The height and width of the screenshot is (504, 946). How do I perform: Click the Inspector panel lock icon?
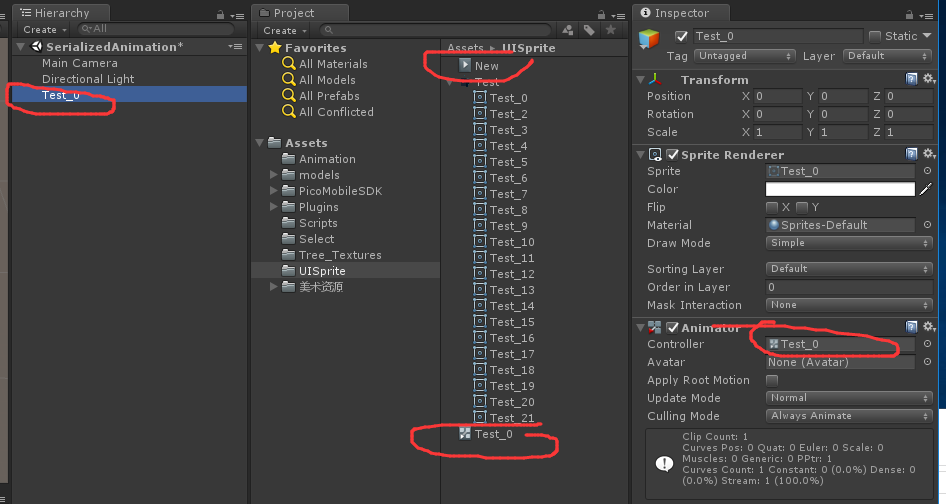coord(909,14)
